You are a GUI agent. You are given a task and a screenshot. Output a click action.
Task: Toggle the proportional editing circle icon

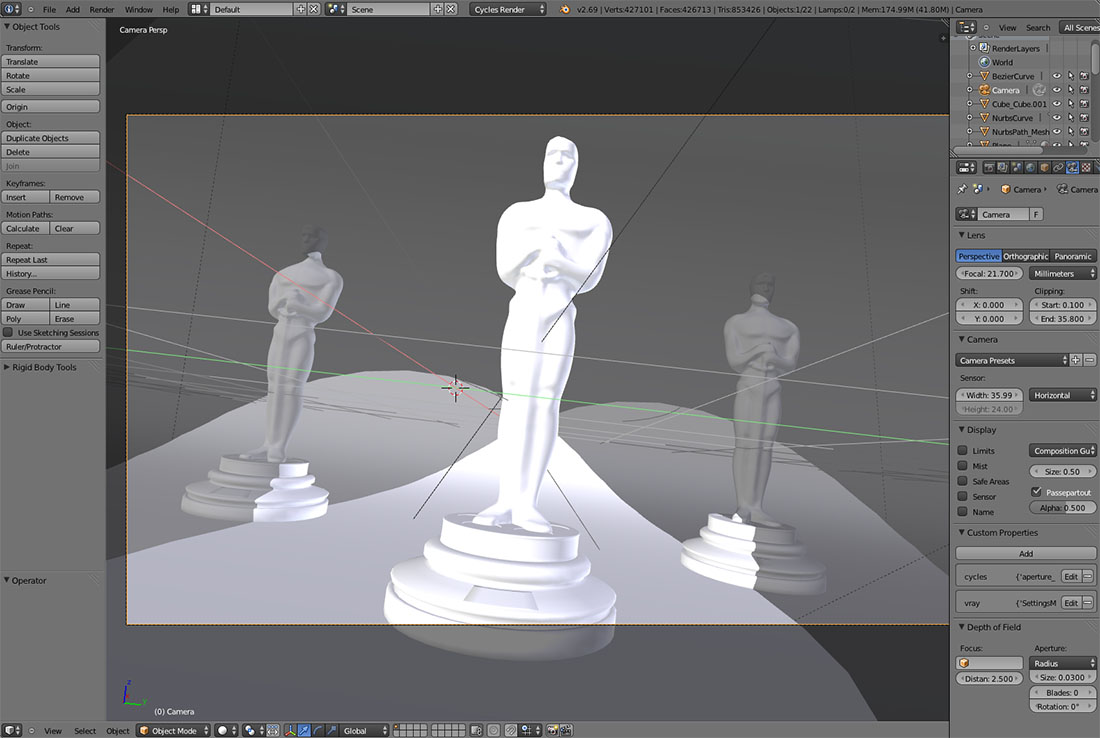tap(494, 730)
